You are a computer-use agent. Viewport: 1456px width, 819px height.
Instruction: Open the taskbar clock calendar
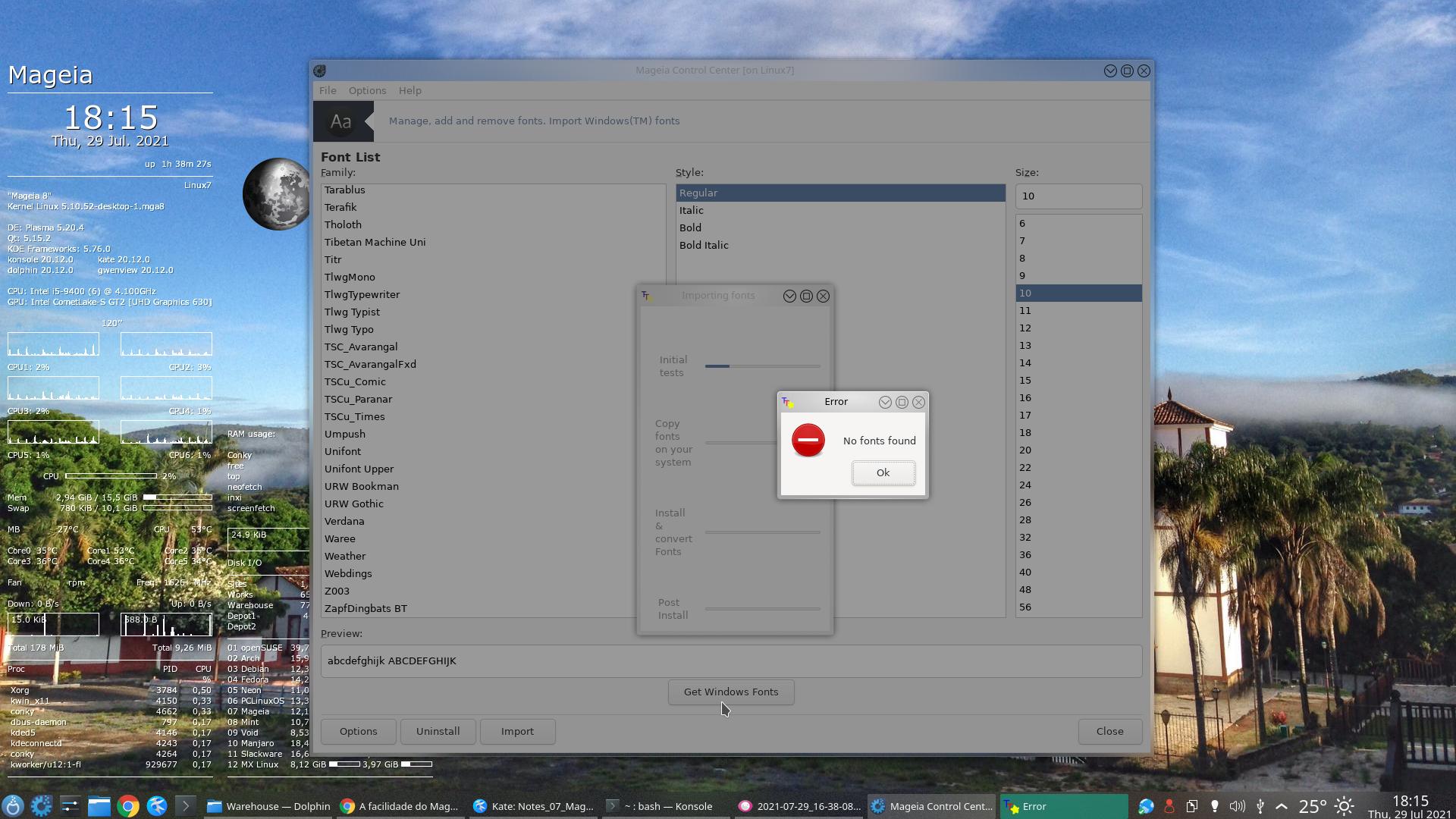tap(1410, 806)
